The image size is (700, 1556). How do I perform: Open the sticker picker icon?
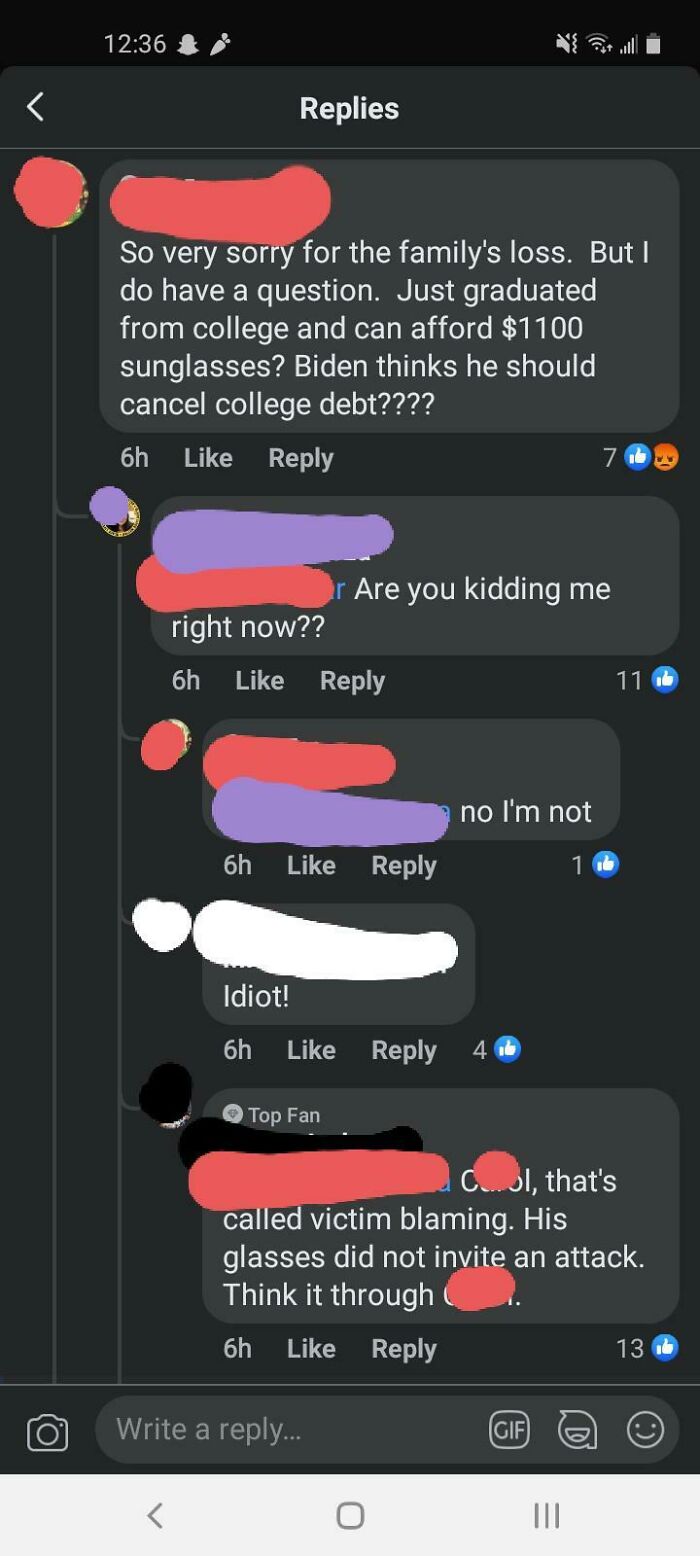click(x=577, y=1430)
